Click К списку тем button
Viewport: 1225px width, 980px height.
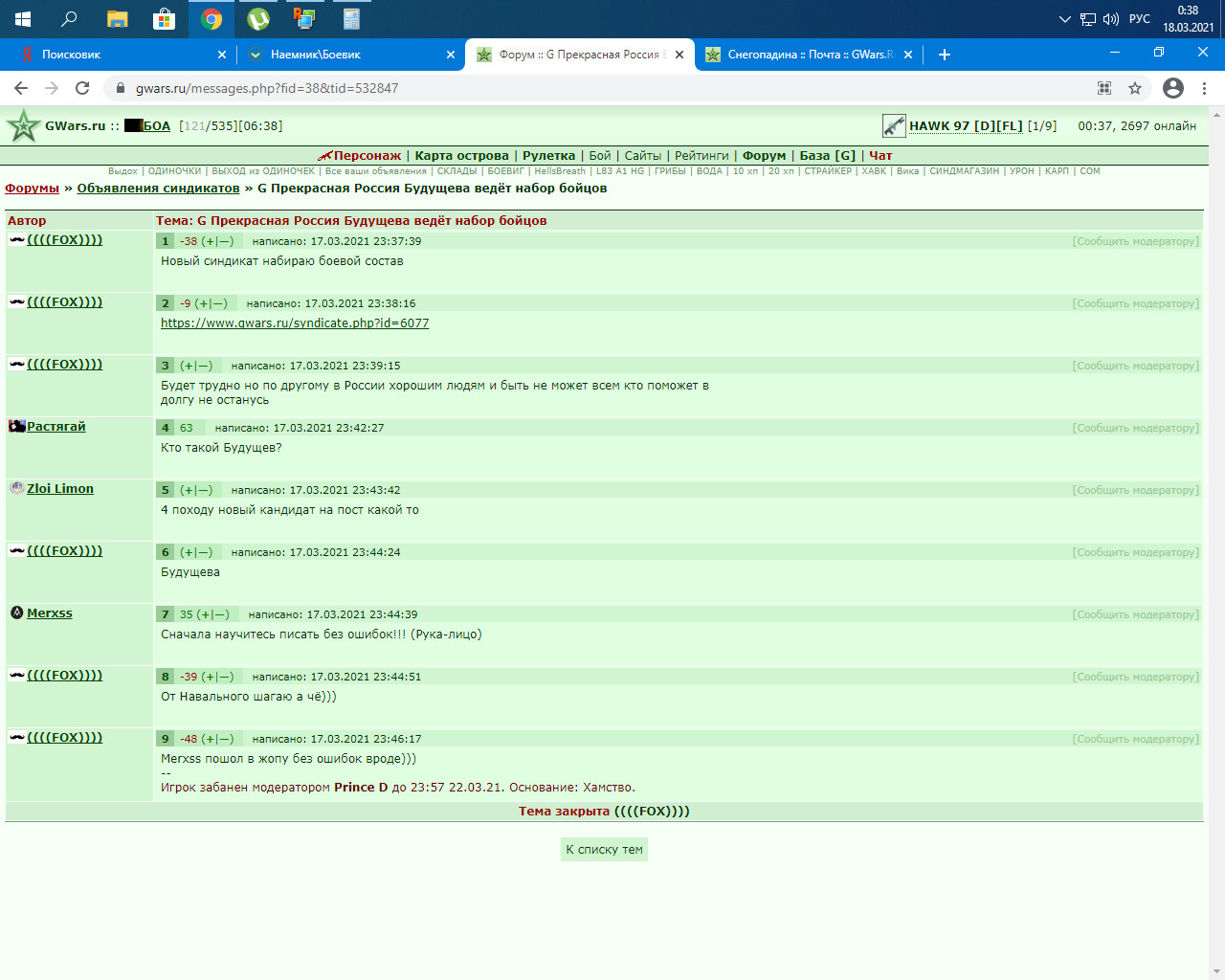click(x=604, y=849)
